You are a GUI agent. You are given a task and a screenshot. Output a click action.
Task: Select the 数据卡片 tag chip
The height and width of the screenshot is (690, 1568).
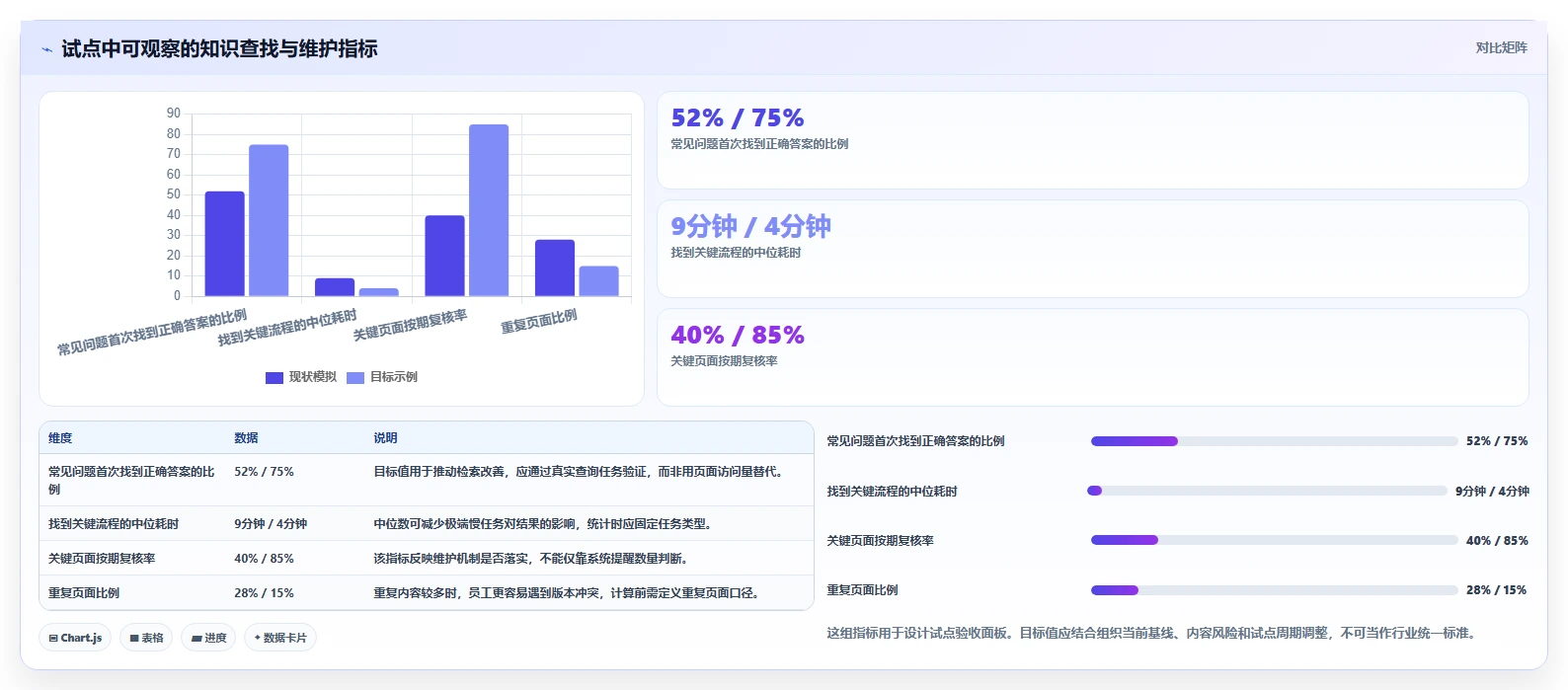point(280,638)
